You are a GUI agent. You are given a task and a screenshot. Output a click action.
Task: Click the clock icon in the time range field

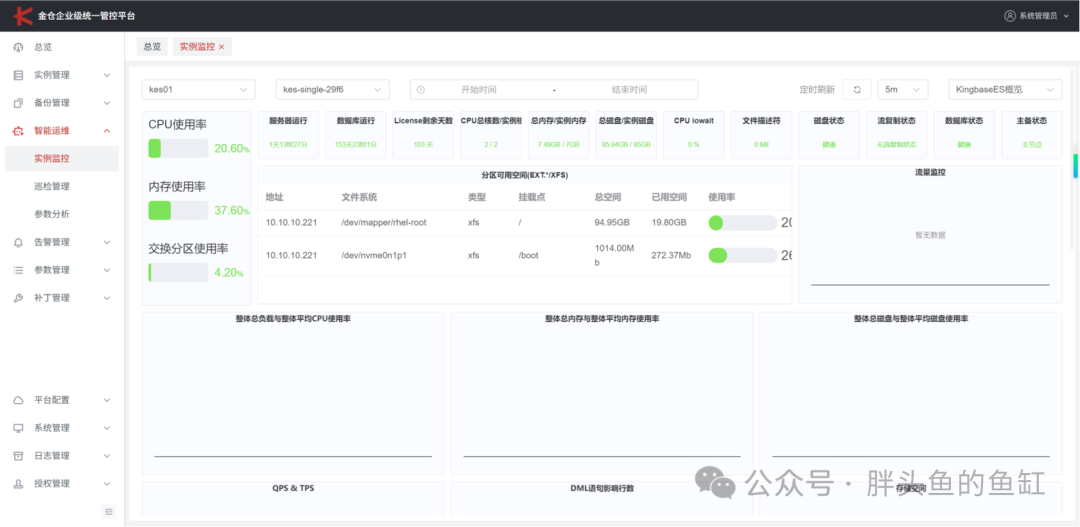[421, 90]
